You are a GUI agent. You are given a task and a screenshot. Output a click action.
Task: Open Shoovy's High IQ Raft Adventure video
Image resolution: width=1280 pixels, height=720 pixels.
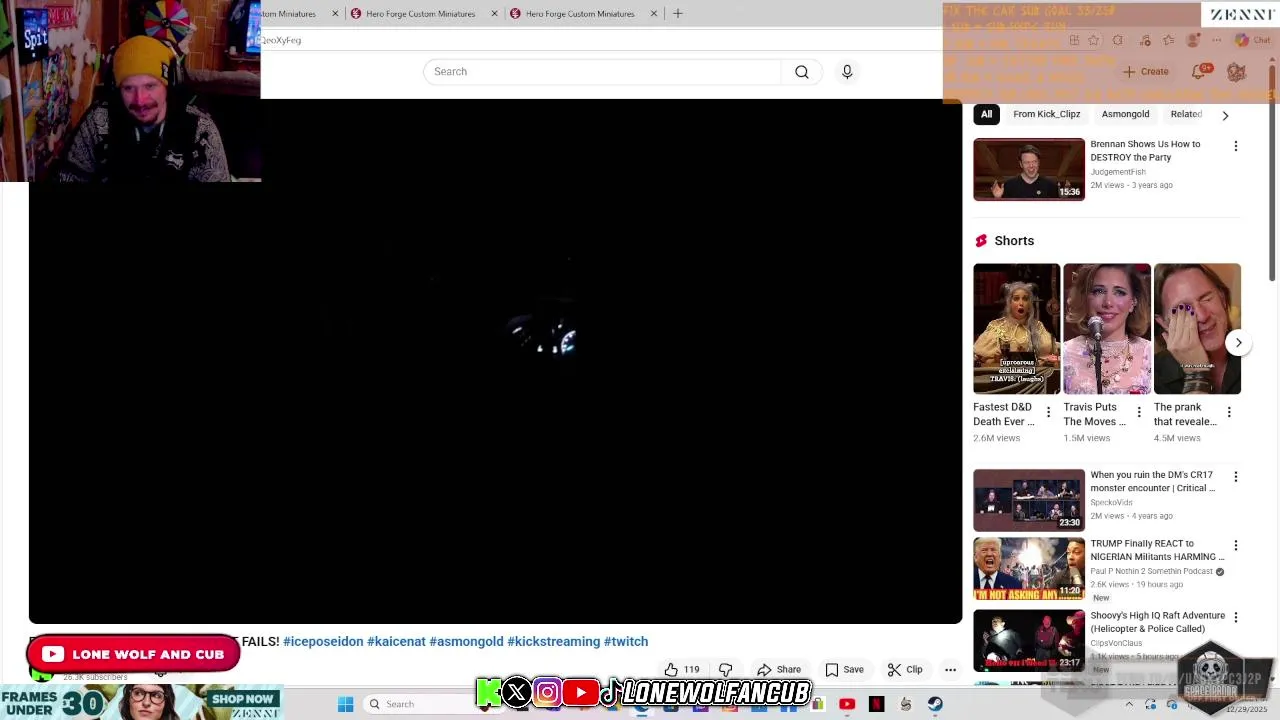tap(1028, 640)
